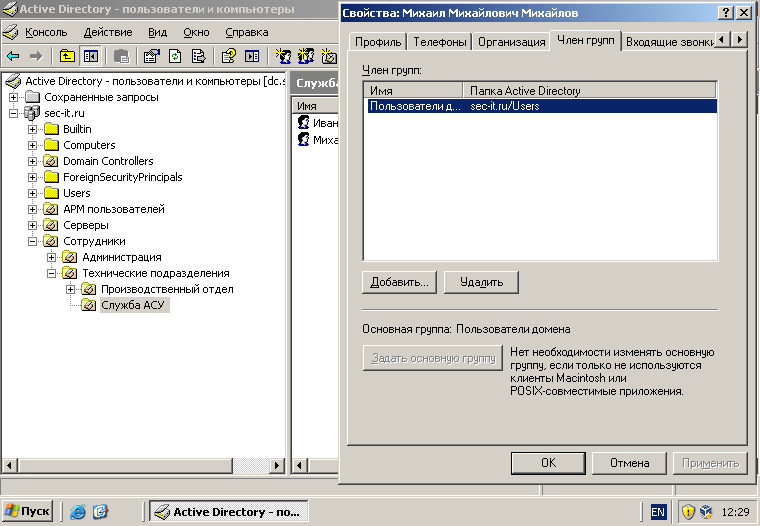This screenshot has height=526, width=760.
Task: Click the Имя column header in group list
Action: click(414, 91)
